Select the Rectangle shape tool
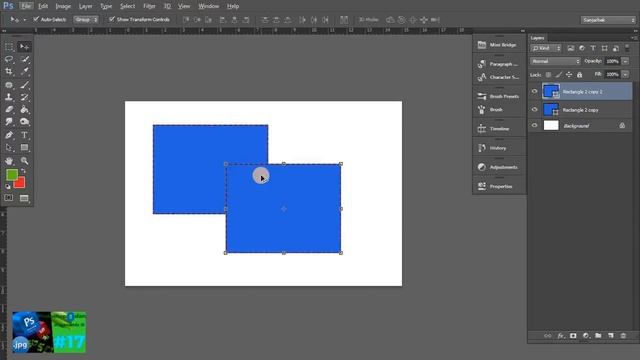Viewport: 640px width, 360px height. pos(24,147)
